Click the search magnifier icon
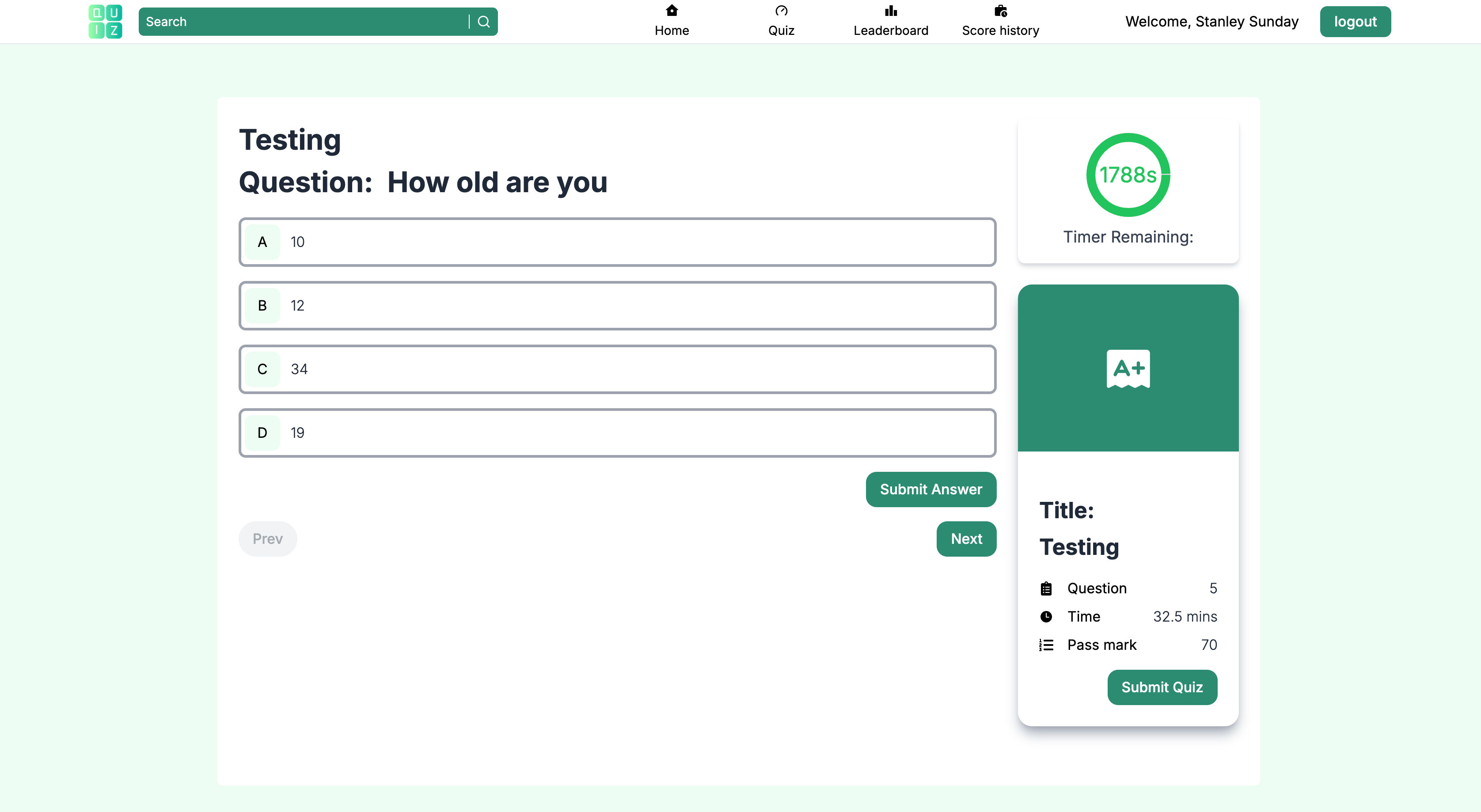This screenshot has height=812, width=1481. (x=483, y=22)
